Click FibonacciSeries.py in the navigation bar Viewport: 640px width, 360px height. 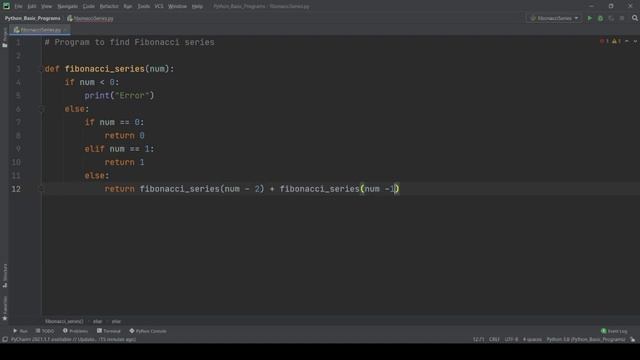90,18
